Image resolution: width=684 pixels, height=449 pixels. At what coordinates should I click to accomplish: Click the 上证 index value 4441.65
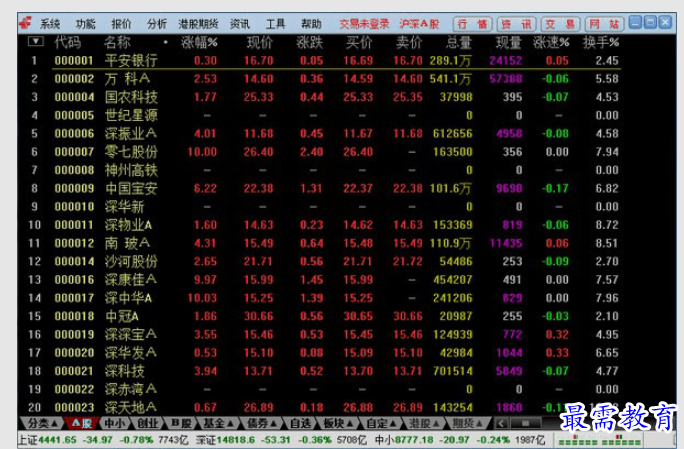(58, 439)
